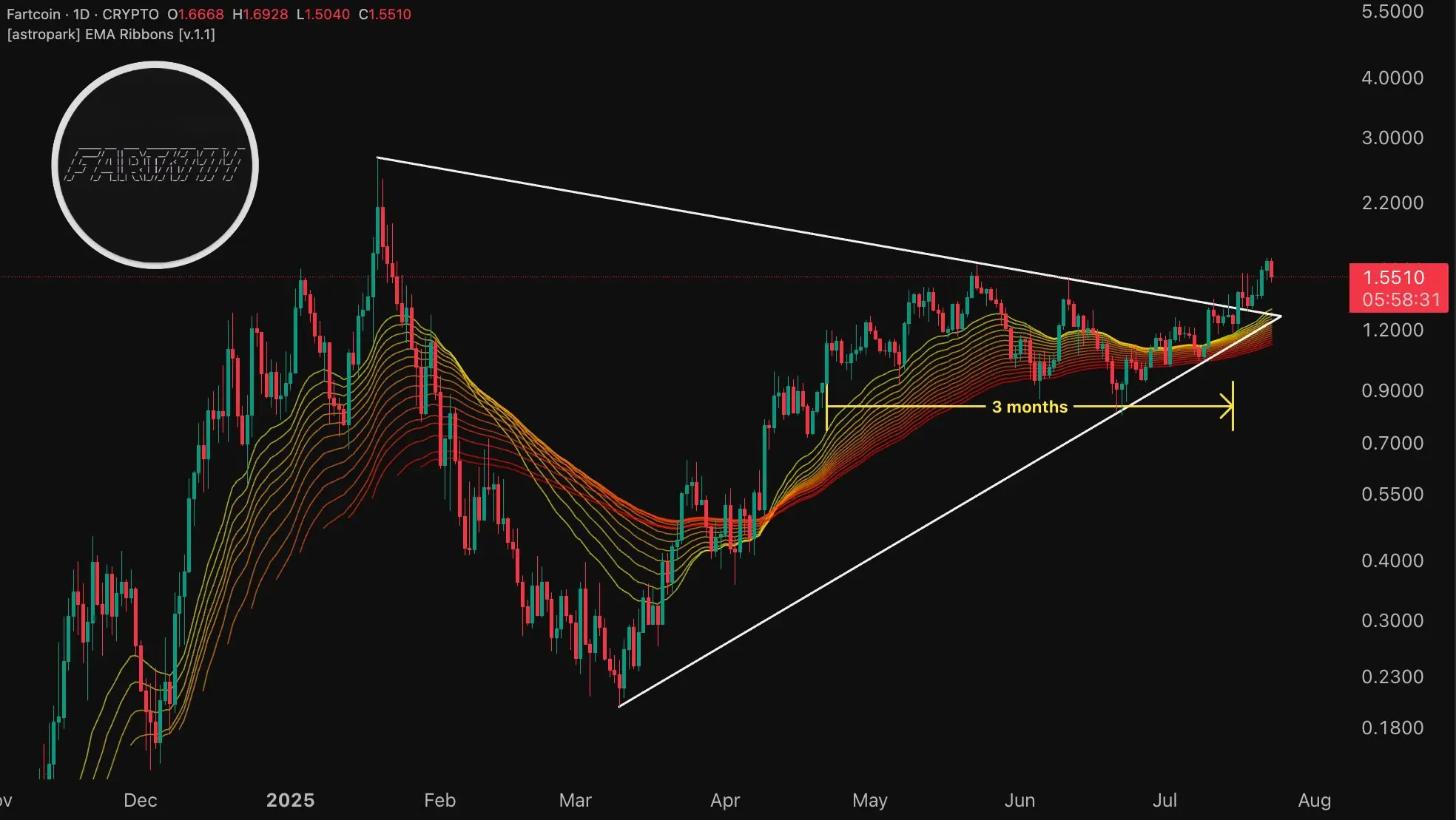Click the 0.1800 price axis label
Viewport: 1456px width, 820px height.
click(x=1392, y=728)
